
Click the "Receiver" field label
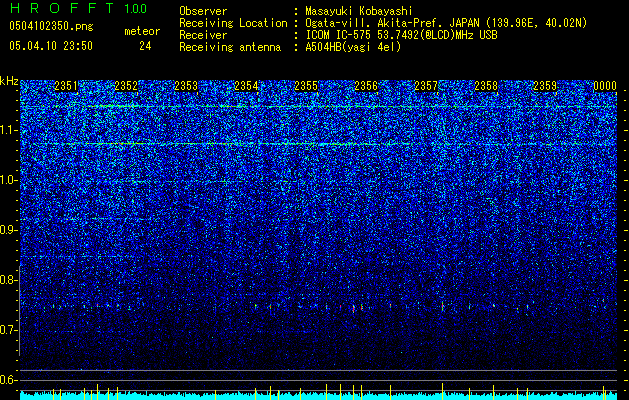click(x=203, y=35)
